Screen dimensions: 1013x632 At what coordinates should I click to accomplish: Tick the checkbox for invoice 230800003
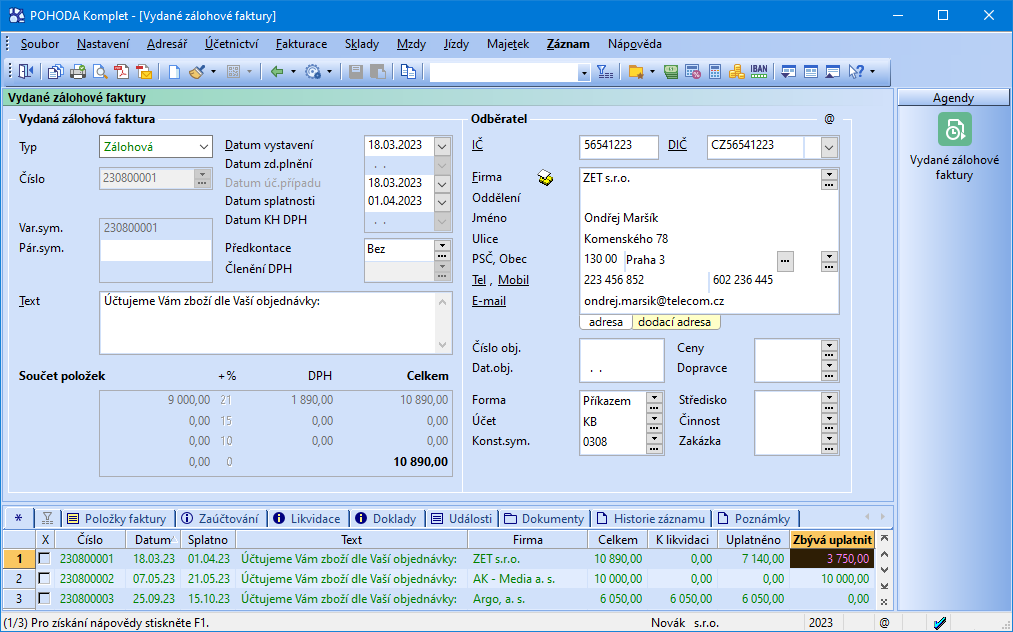pos(45,599)
